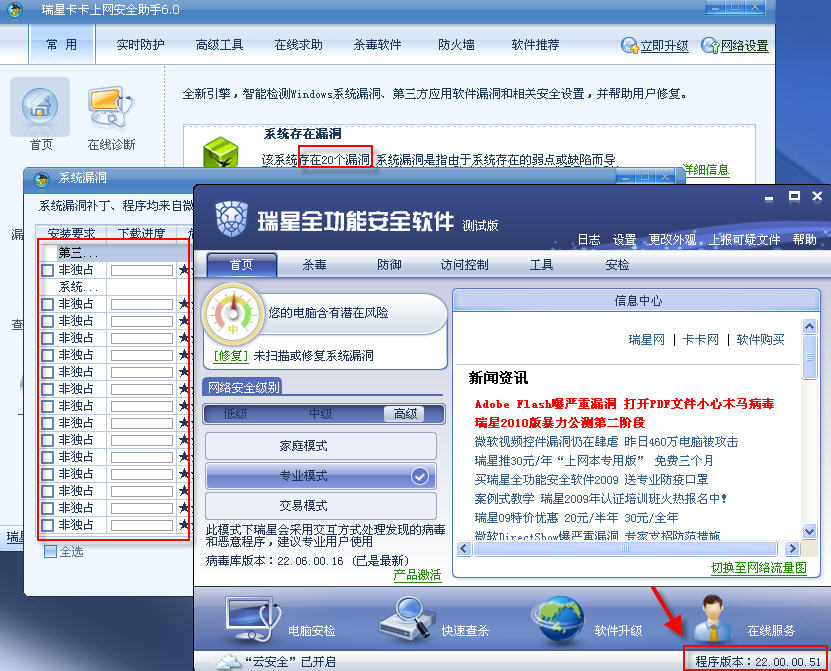Open 瑞星2010版暴力公测第二阶段 news
The image size is (831, 671).
click(x=560, y=422)
